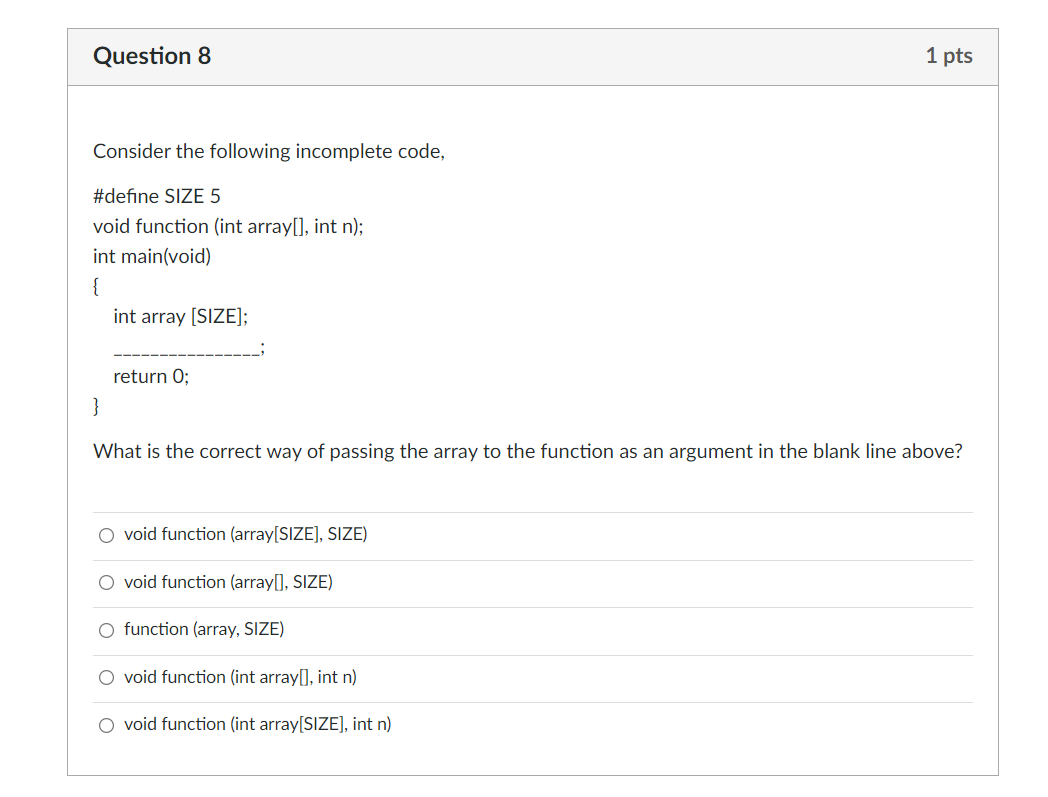Click the '1 pts' label

(x=948, y=56)
